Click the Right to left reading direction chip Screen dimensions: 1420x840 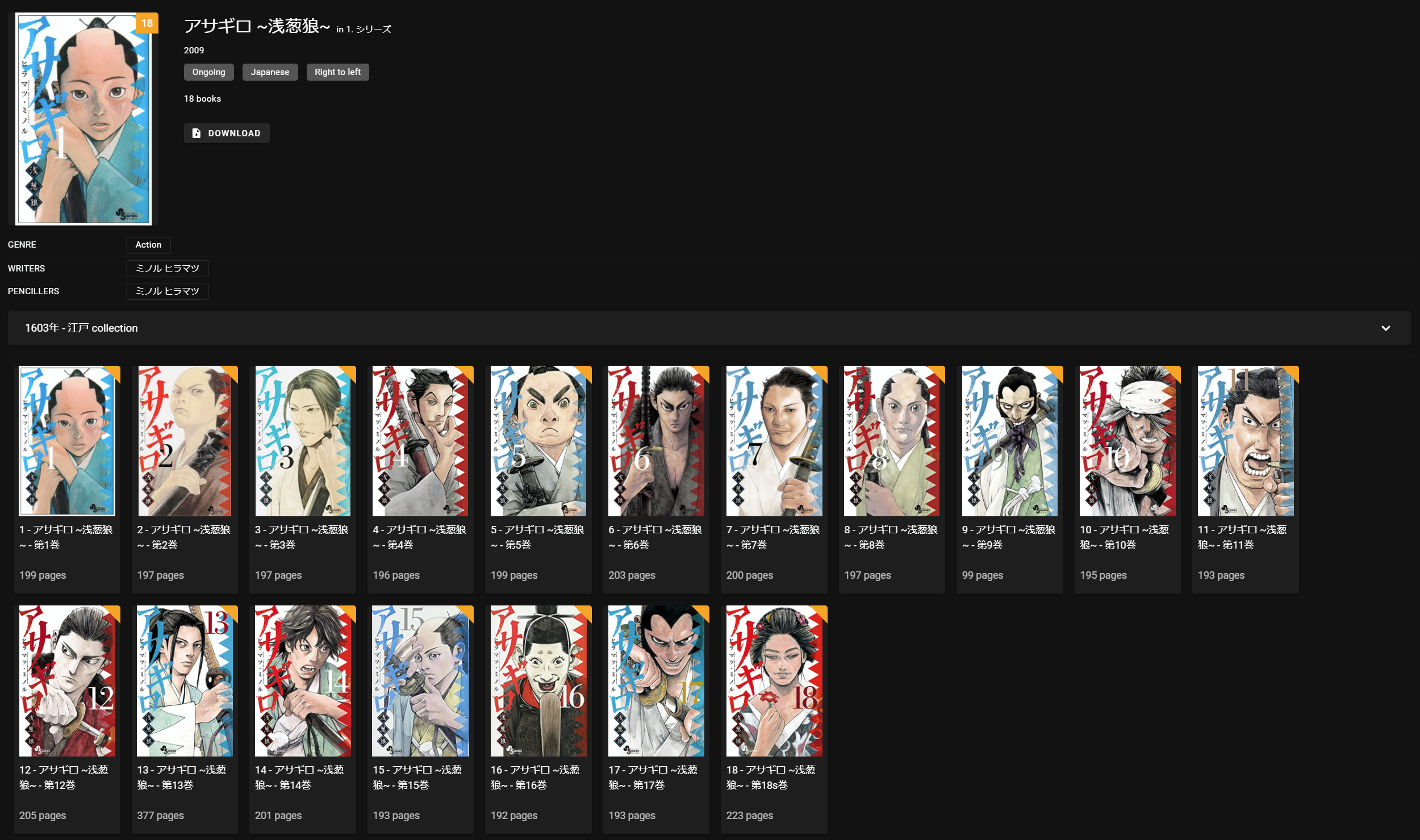click(x=337, y=72)
